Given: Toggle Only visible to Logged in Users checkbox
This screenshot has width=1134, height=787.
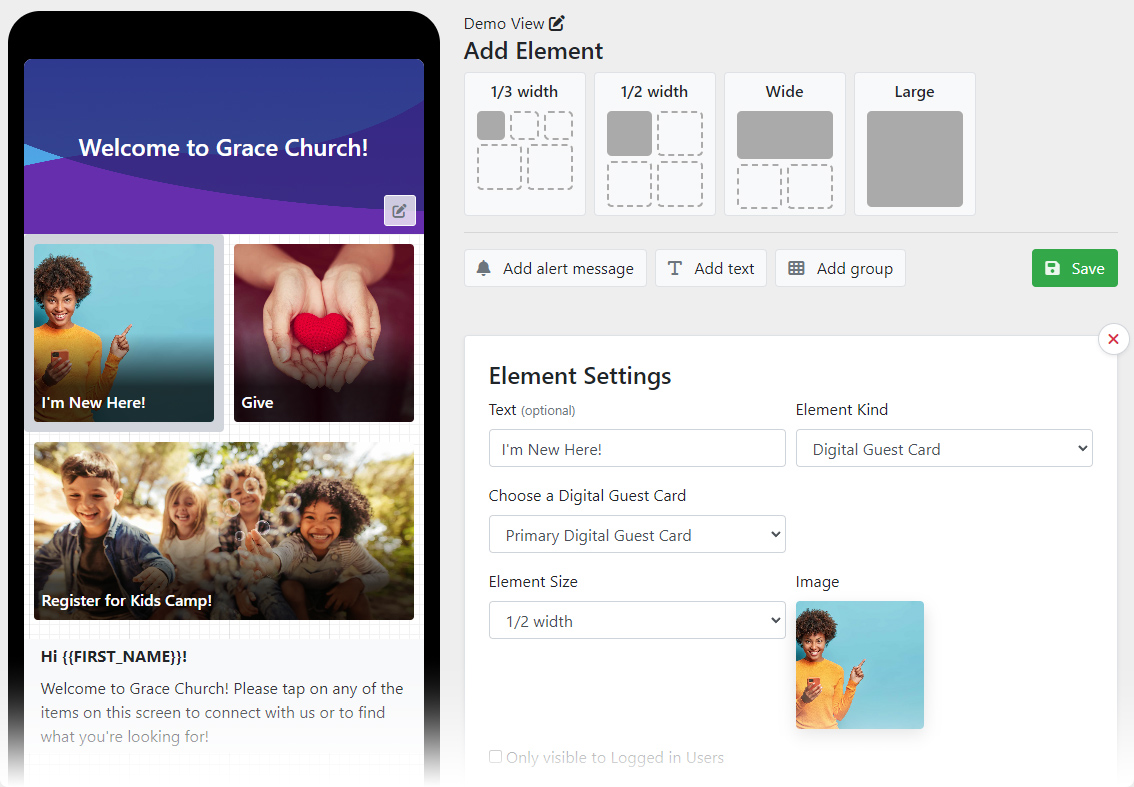Looking at the screenshot, I should [495, 757].
